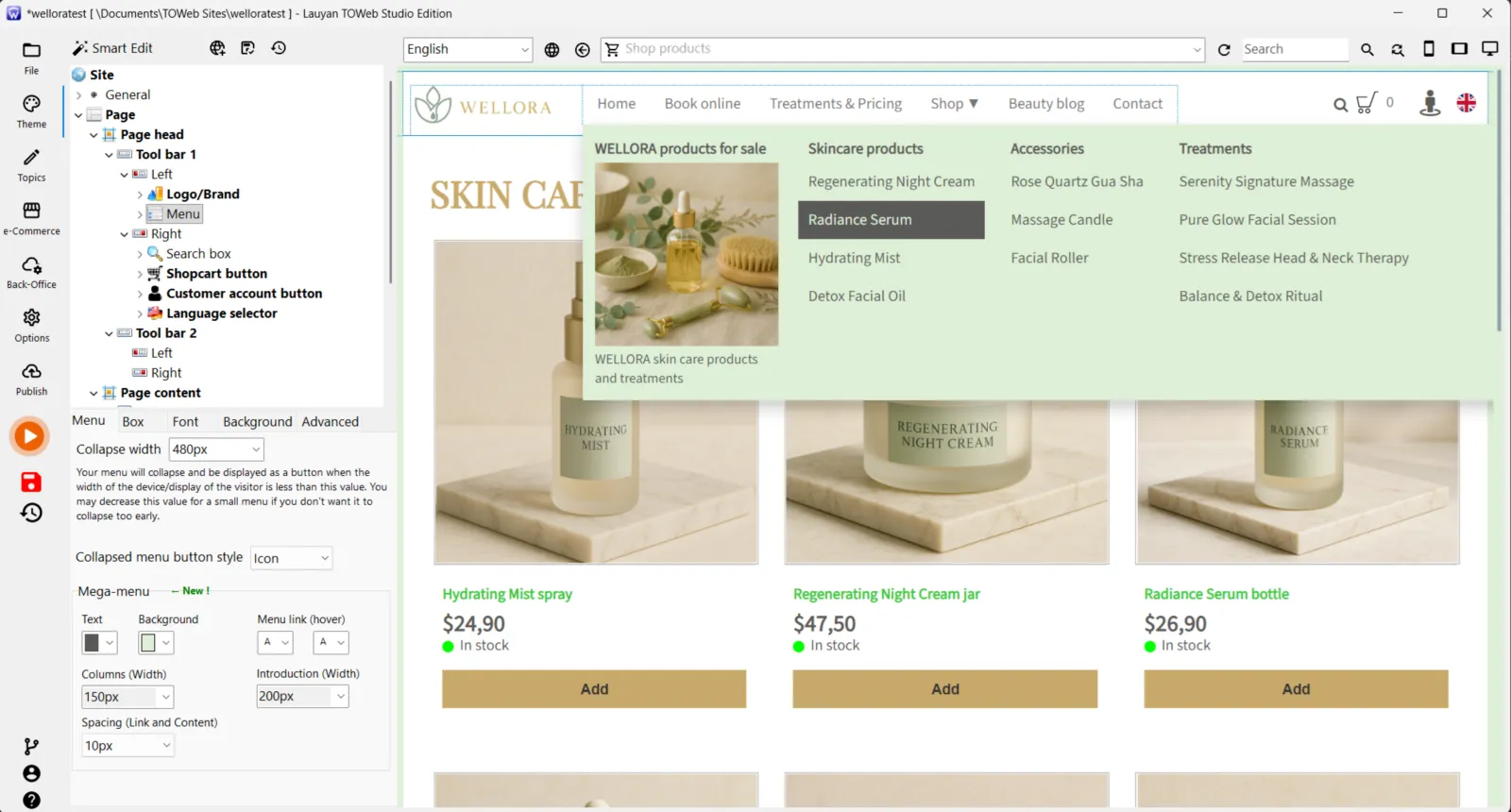Select the Font tab
Screen dimensions: 1511x812
[185, 422]
